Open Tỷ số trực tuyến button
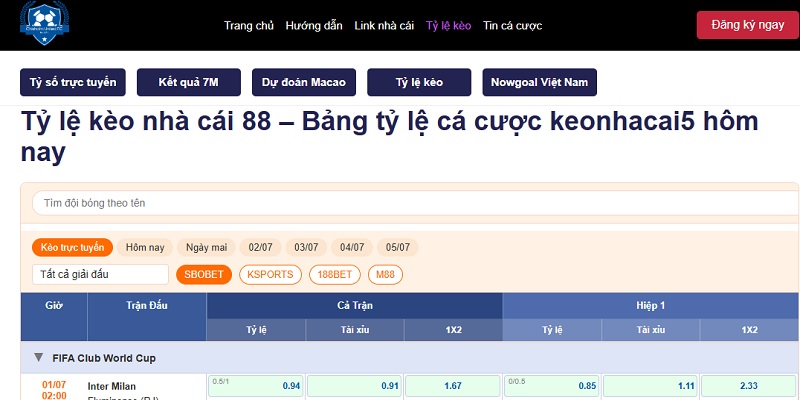This screenshot has height=400, width=800. pyautogui.click(x=73, y=82)
